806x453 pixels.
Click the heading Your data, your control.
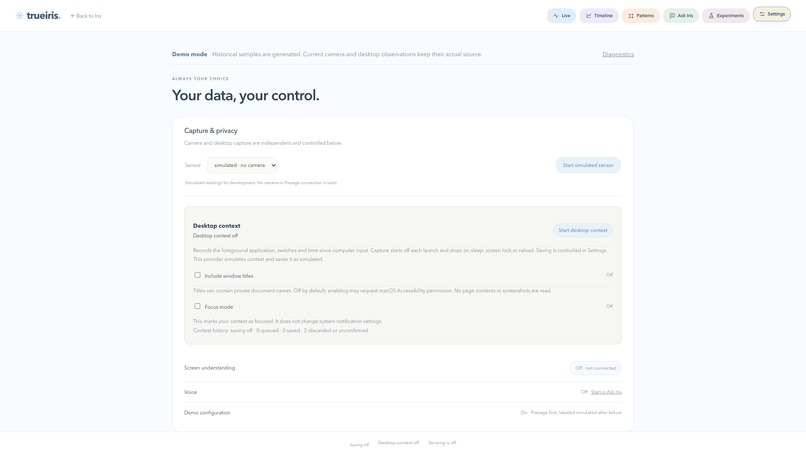point(245,96)
